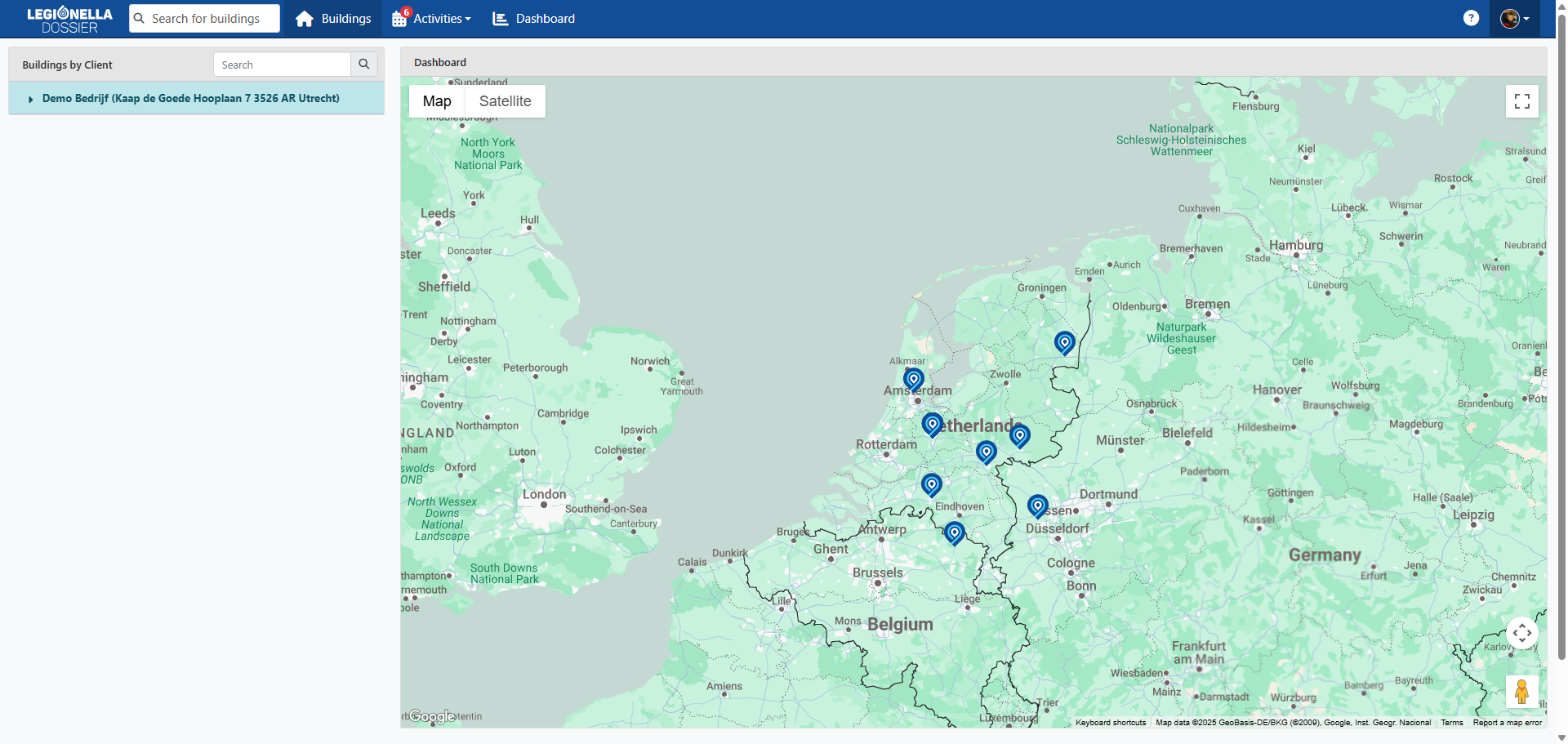The image size is (1568, 744).
Task: Click the map pin near Essen
Action: click(x=1037, y=506)
